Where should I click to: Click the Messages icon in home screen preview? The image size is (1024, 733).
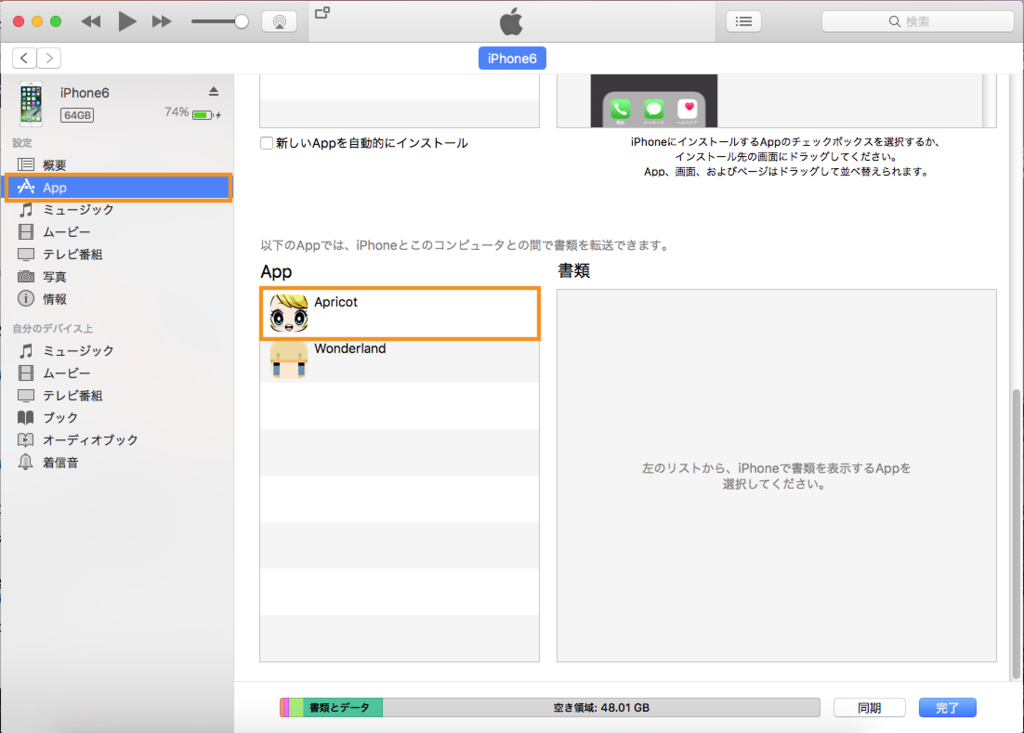point(654,109)
